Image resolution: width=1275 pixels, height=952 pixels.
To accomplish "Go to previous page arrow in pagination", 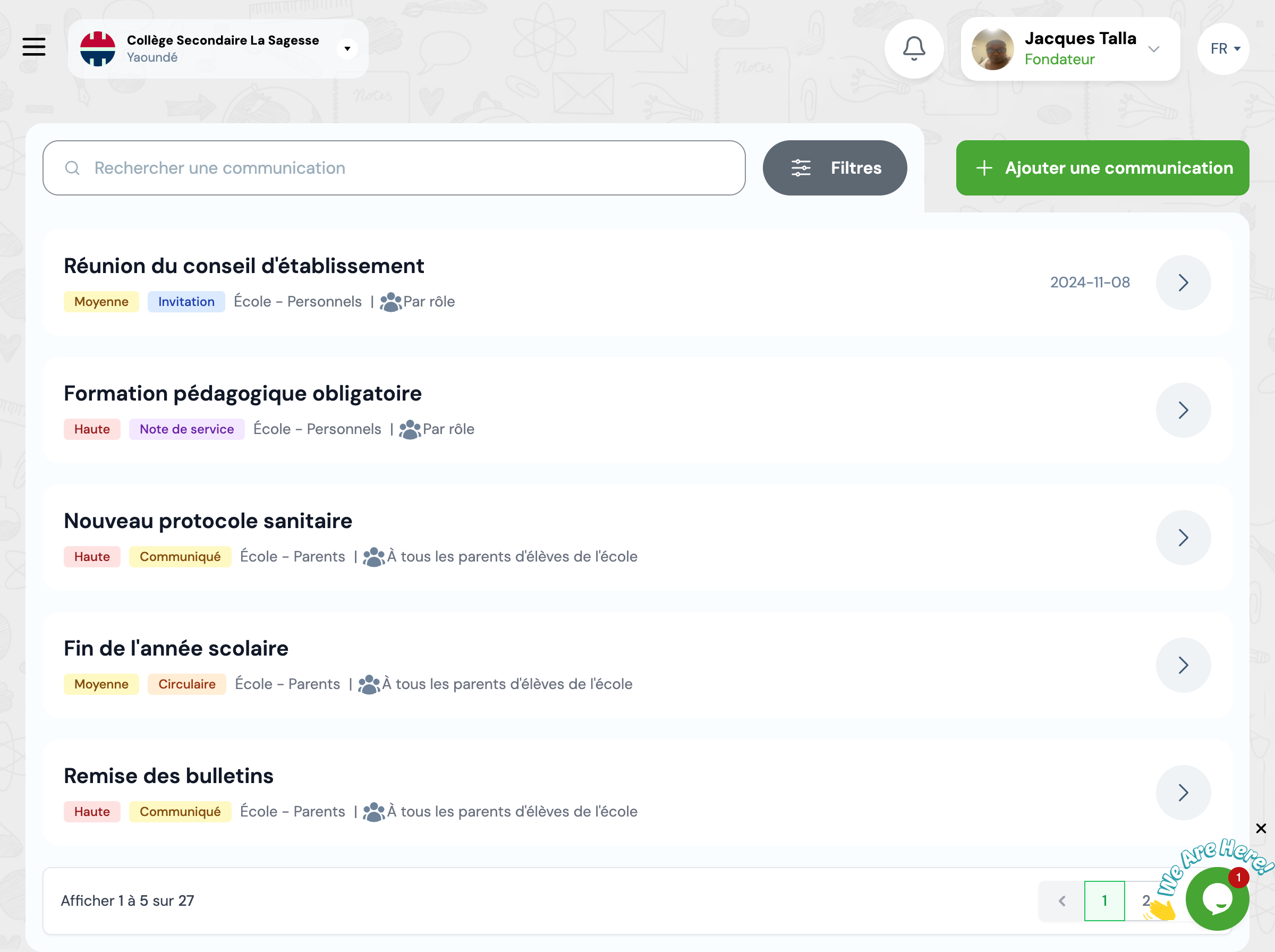I will click(1061, 900).
